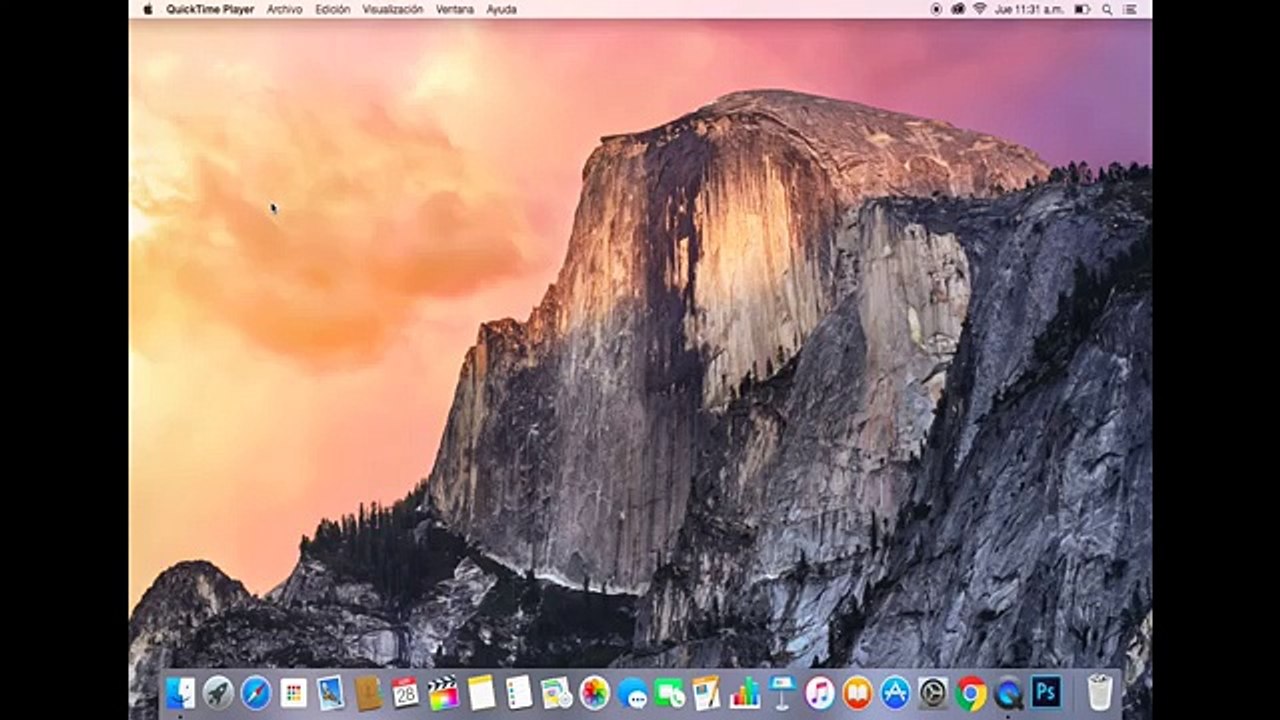Open the Archivo menu

coord(284,9)
